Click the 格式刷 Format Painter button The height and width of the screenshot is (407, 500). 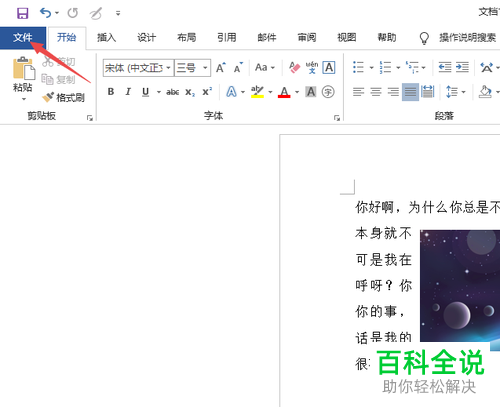(63, 97)
